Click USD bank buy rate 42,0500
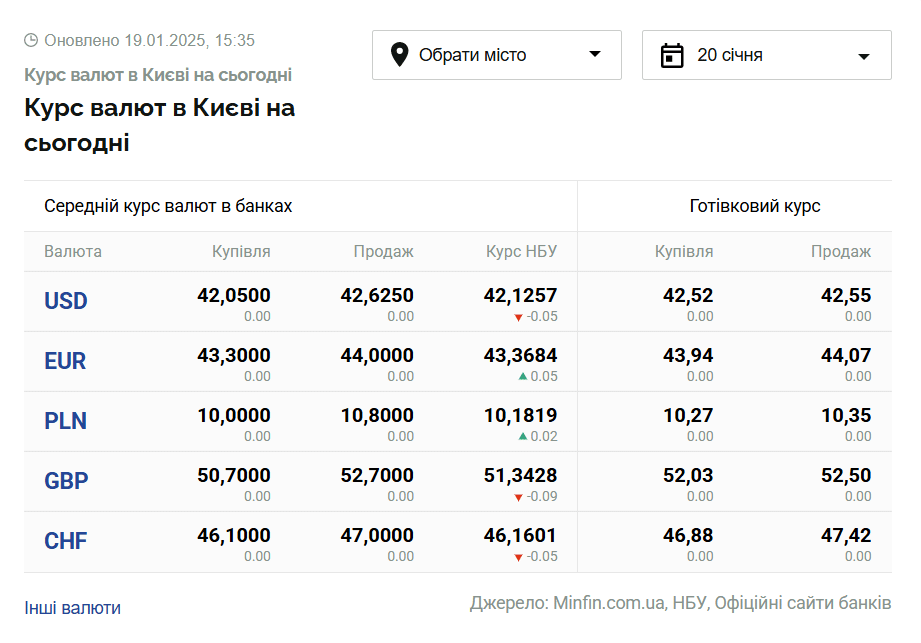The width and height of the screenshot is (921, 643). 234,295
